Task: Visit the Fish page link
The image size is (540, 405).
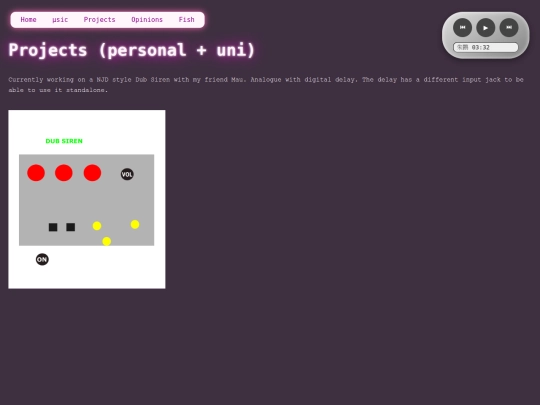Action: [186, 20]
